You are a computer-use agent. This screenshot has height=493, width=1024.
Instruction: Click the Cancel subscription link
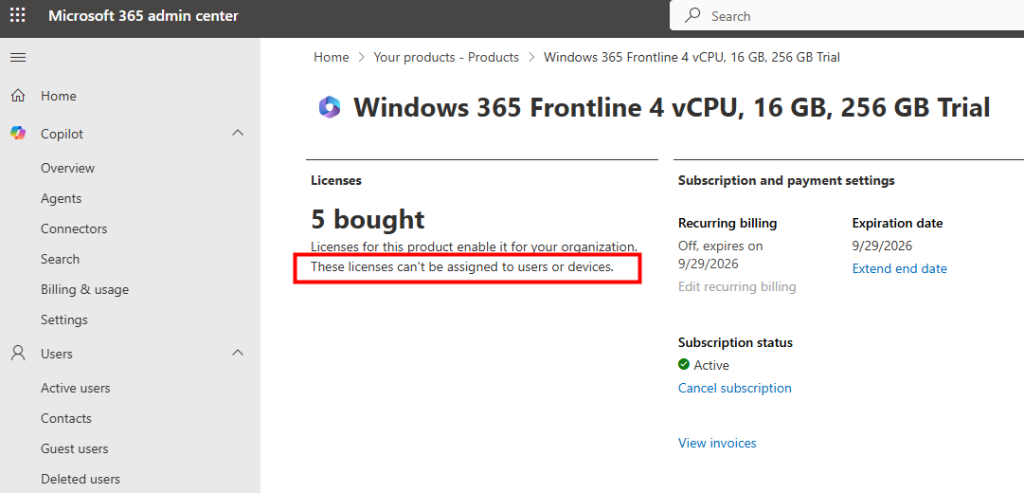point(734,388)
